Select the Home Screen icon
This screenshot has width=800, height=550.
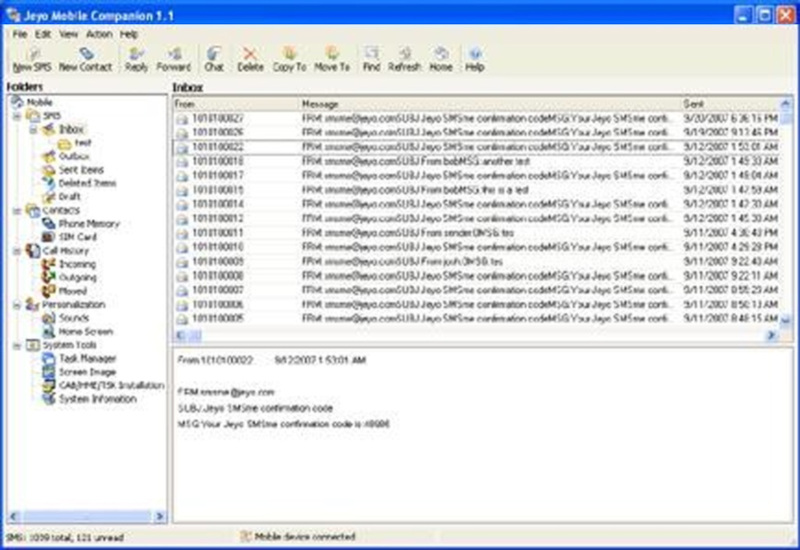coord(49,331)
